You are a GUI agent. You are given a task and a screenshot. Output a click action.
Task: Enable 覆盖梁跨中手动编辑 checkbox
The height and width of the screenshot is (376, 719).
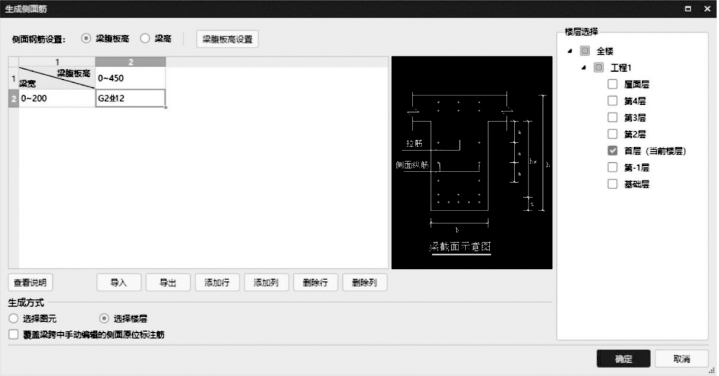point(14,334)
